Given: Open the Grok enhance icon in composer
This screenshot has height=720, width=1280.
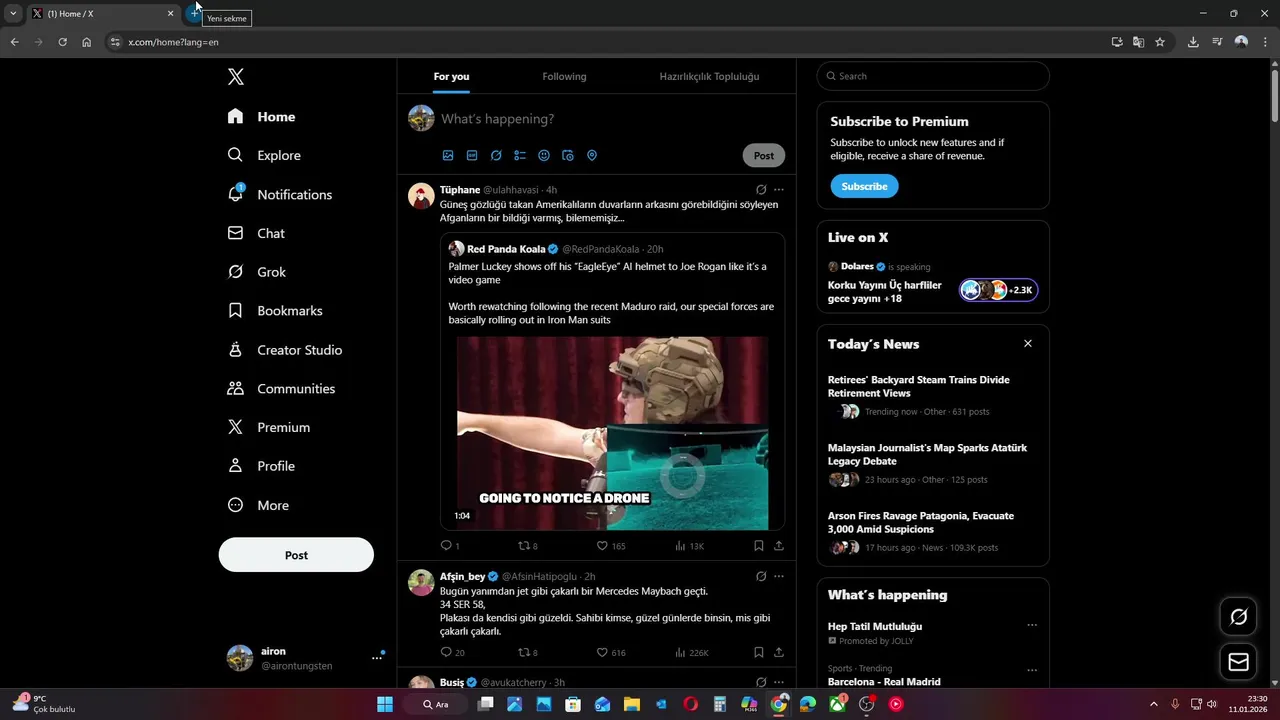Looking at the screenshot, I should coord(496,156).
